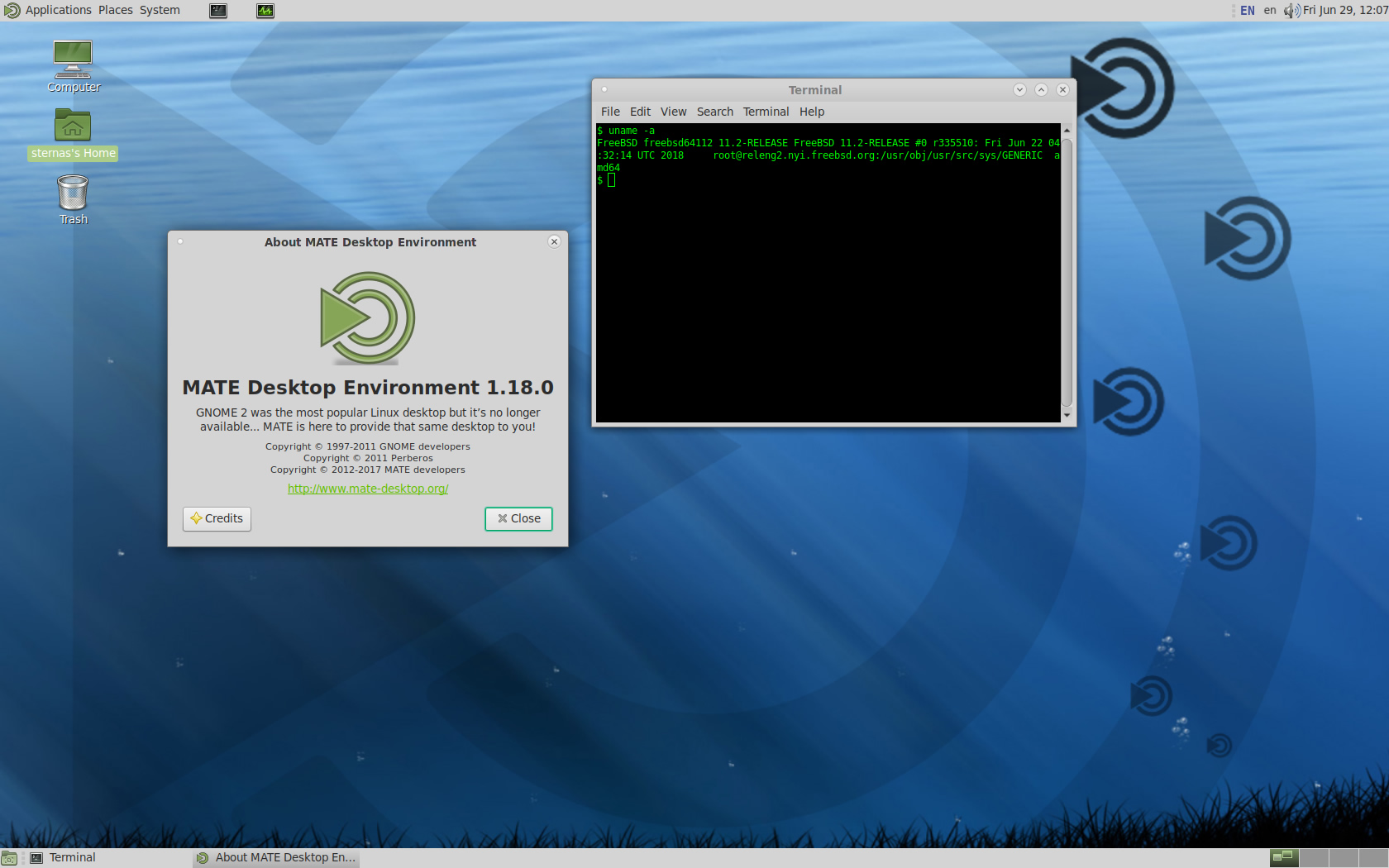Click the Terminal scrollbar down arrow

tap(1067, 415)
